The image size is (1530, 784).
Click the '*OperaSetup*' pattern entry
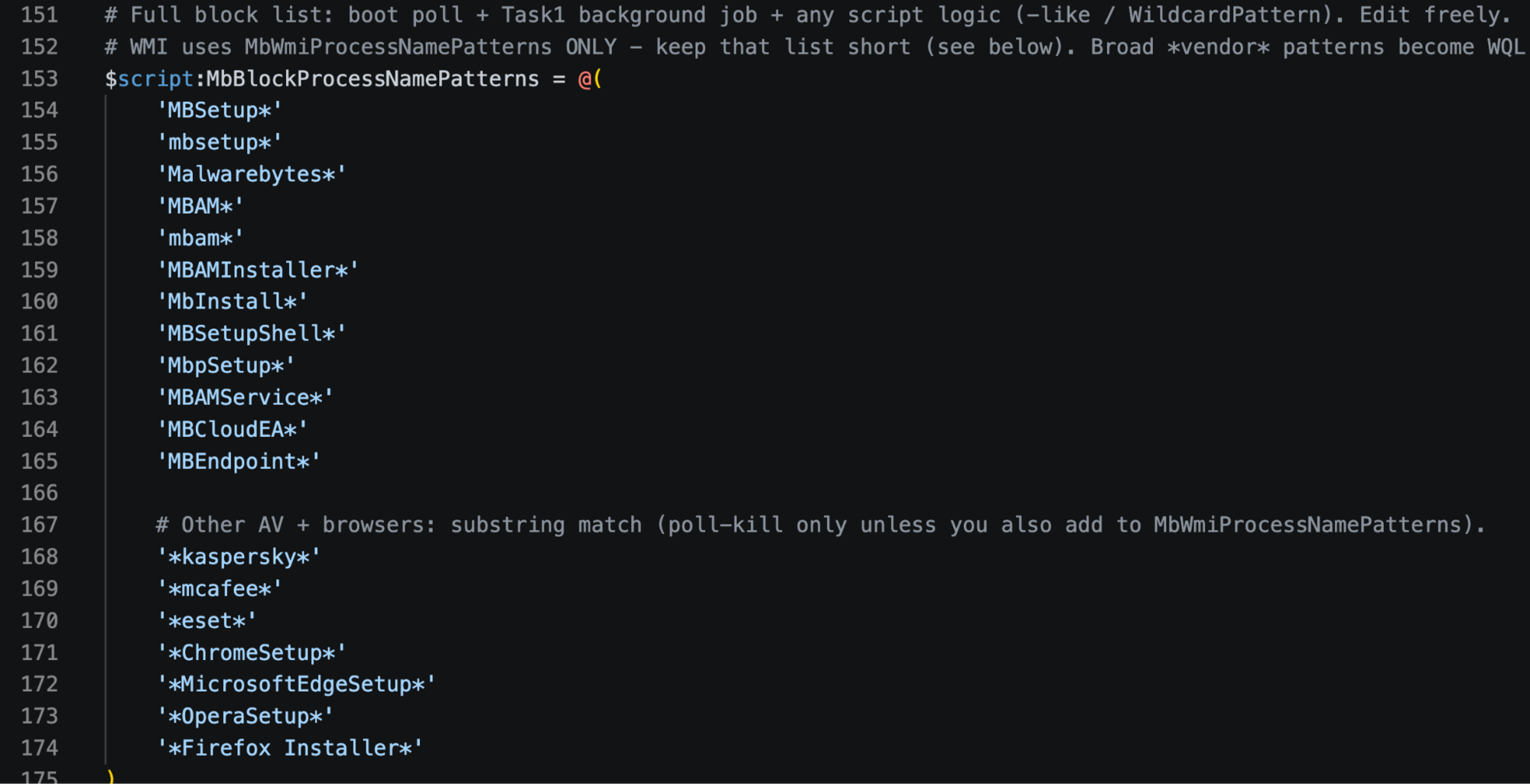click(x=245, y=717)
